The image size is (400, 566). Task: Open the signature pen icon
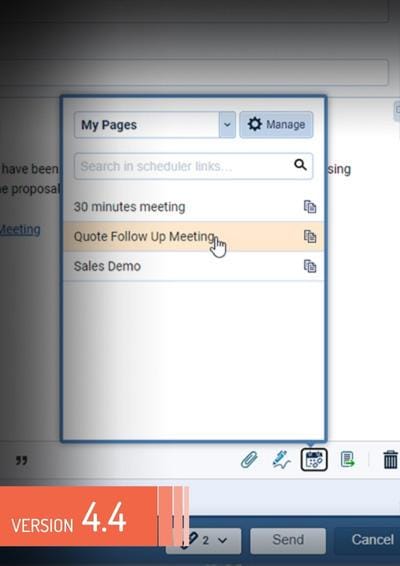(x=282, y=460)
